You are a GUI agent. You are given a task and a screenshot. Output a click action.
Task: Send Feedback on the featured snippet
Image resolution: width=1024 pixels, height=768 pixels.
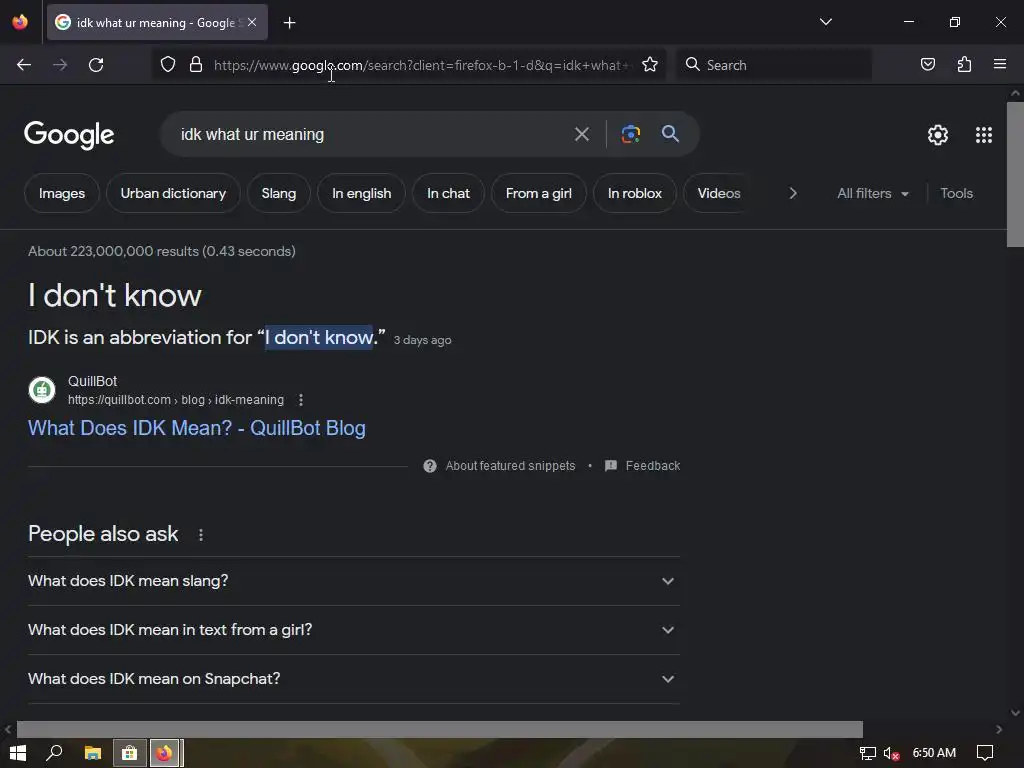pyautogui.click(x=643, y=466)
